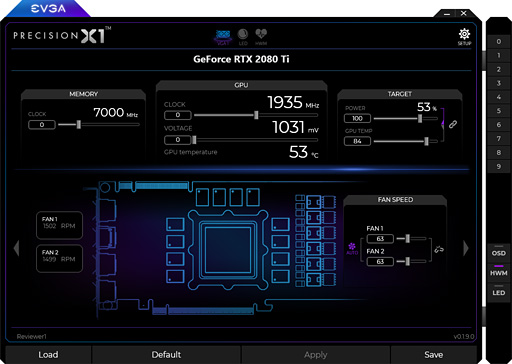Select profile slot 1

pos(499,55)
